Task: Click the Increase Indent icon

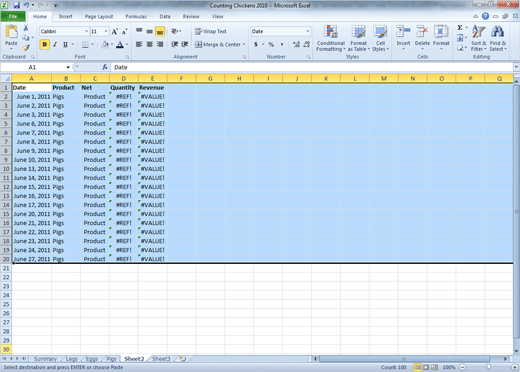Action: [x=185, y=44]
